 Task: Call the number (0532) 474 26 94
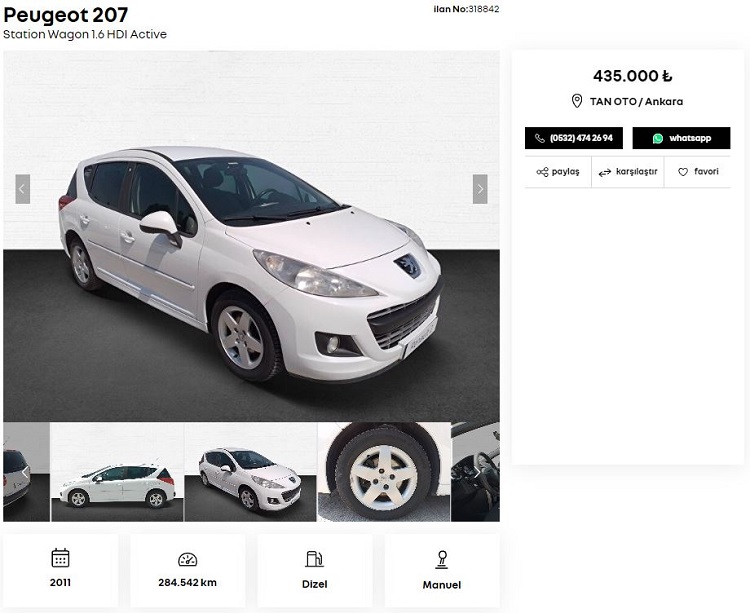coord(574,138)
